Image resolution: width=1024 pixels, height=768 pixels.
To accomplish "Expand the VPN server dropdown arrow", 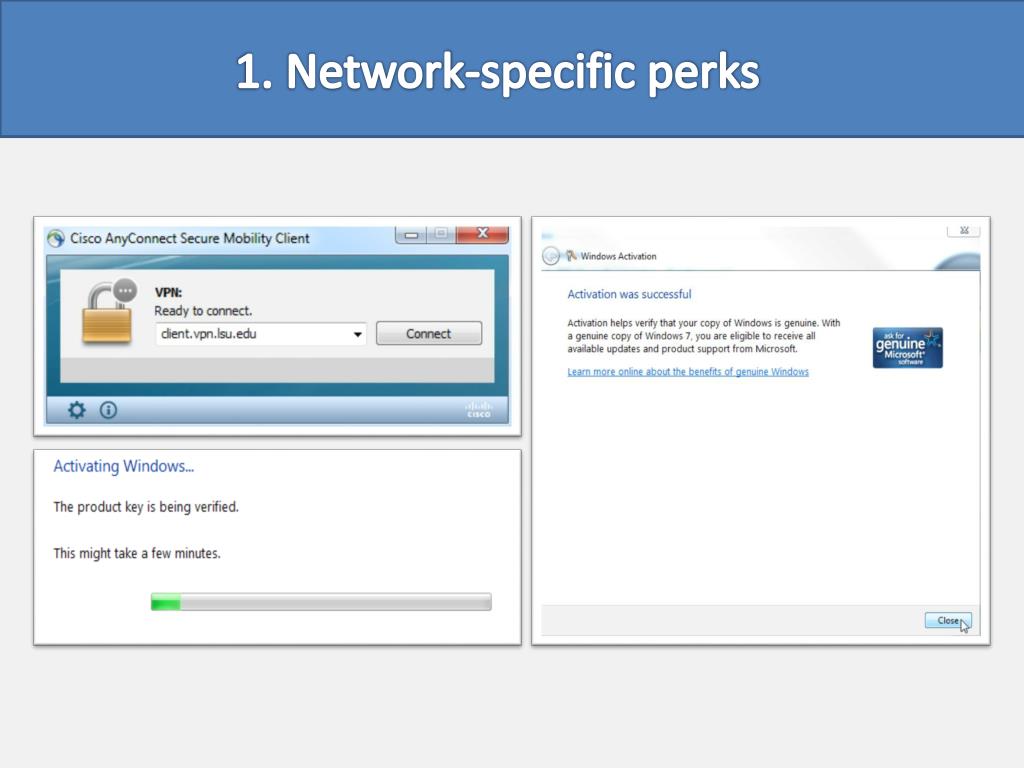I will [358, 334].
